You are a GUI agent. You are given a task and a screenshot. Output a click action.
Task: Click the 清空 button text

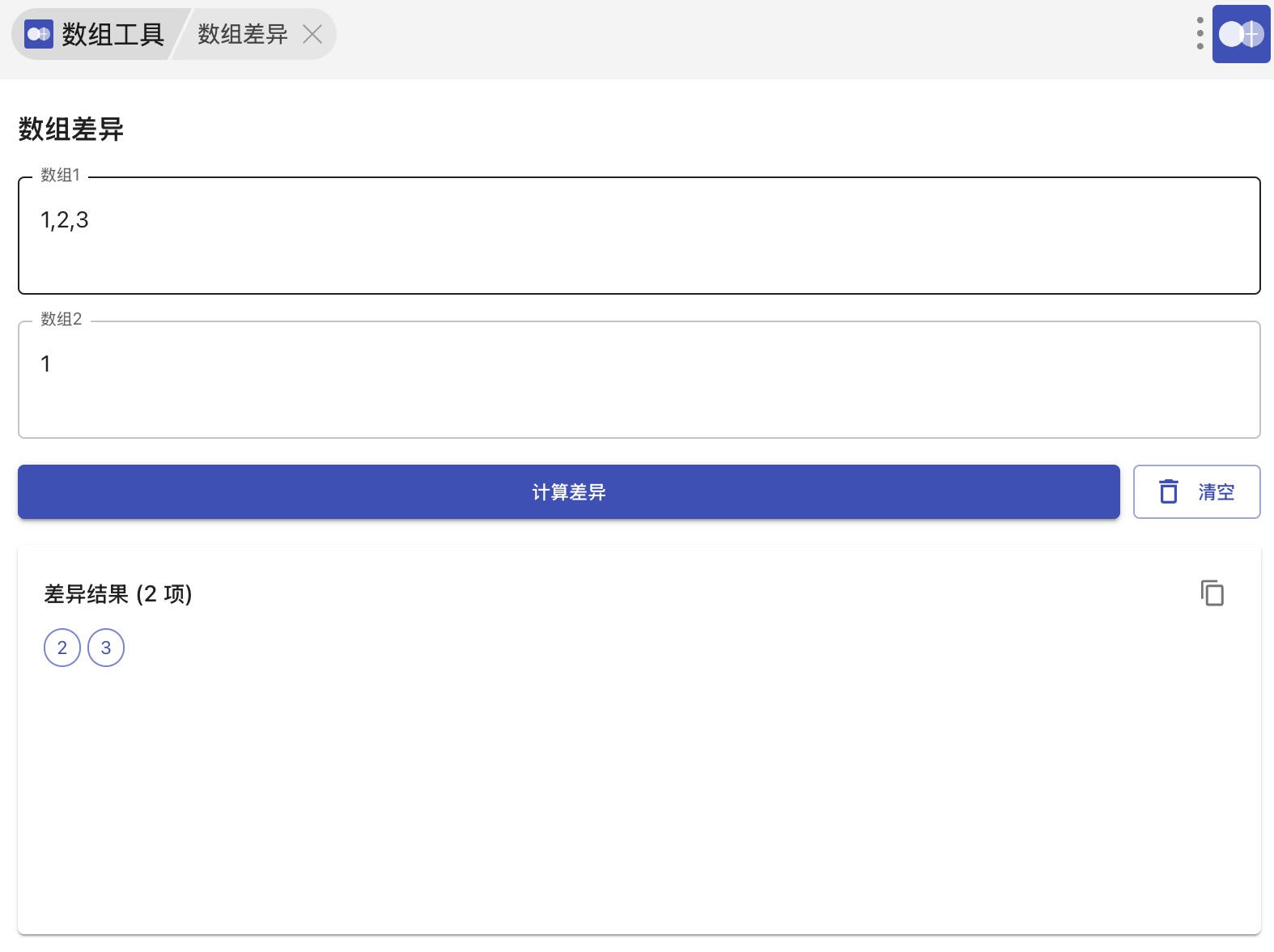coord(1216,492)
